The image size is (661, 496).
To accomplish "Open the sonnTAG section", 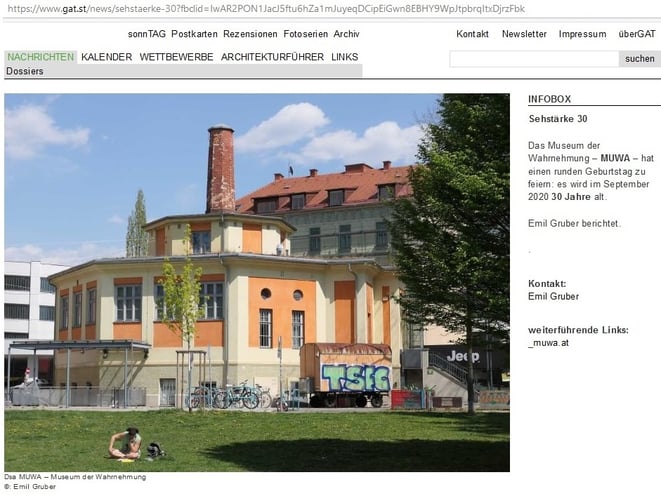I will click(147, 34).
